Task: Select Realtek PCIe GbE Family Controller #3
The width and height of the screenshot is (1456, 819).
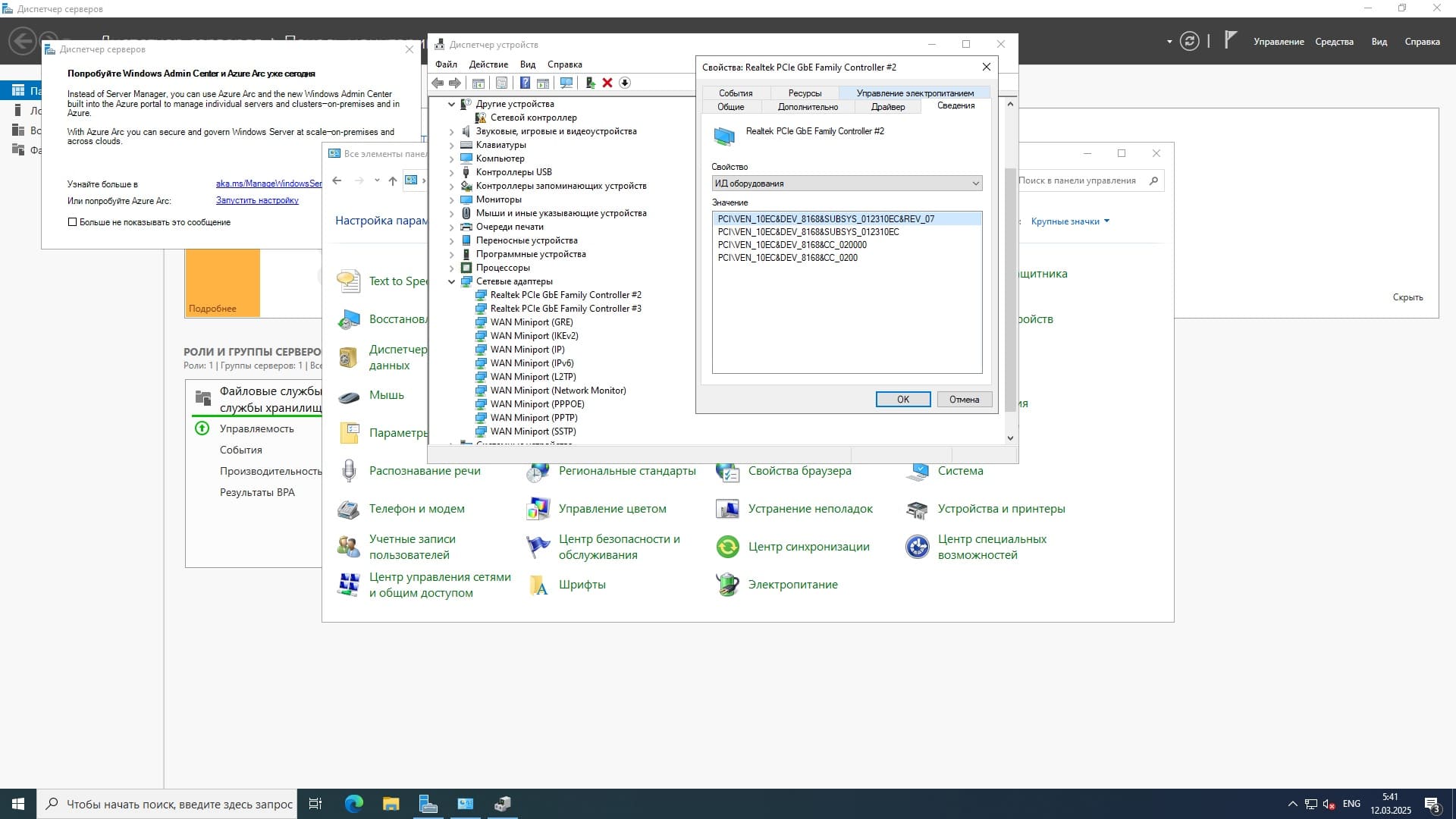Action: pyautogui.click(x=566, y=309)
